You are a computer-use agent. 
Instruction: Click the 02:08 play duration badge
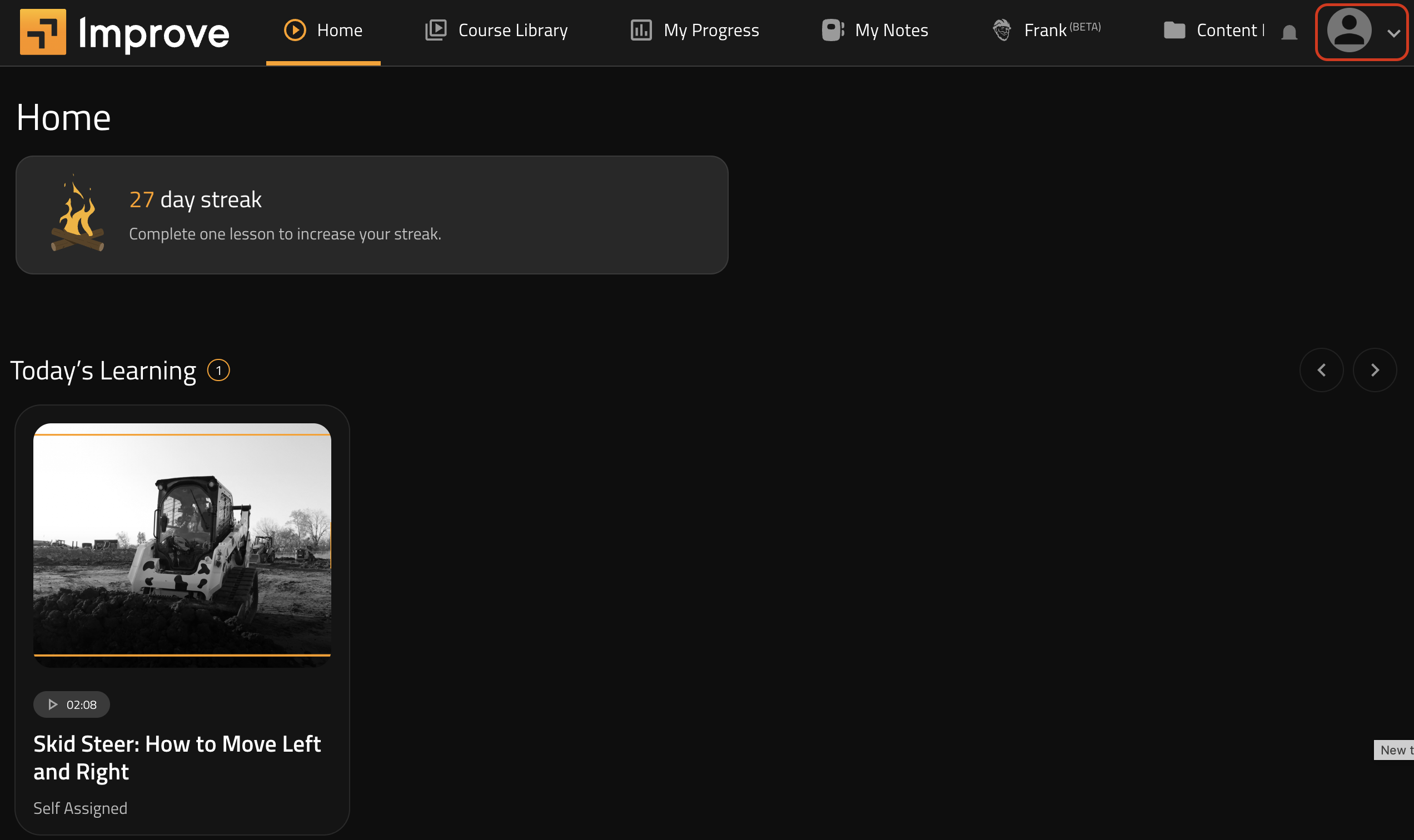pos(71,704)
